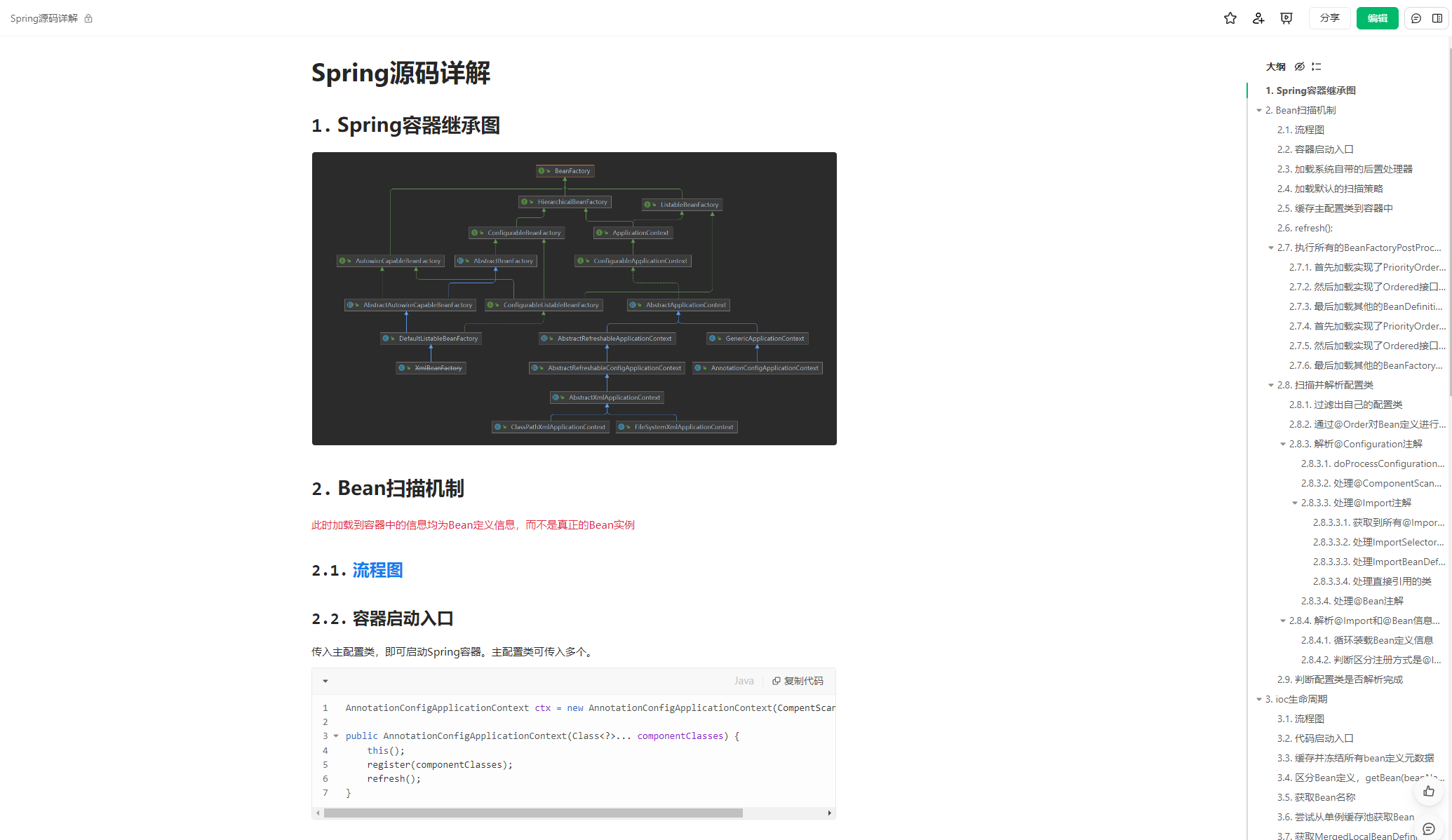The height and width of the screenshot is (840, 1452).
Task: Select outline 2.8.2 @Order entry
Action: pos(1367,424)
